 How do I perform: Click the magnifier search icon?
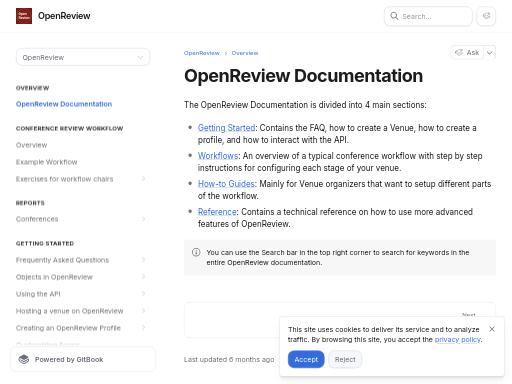click(x=394, y=16)
